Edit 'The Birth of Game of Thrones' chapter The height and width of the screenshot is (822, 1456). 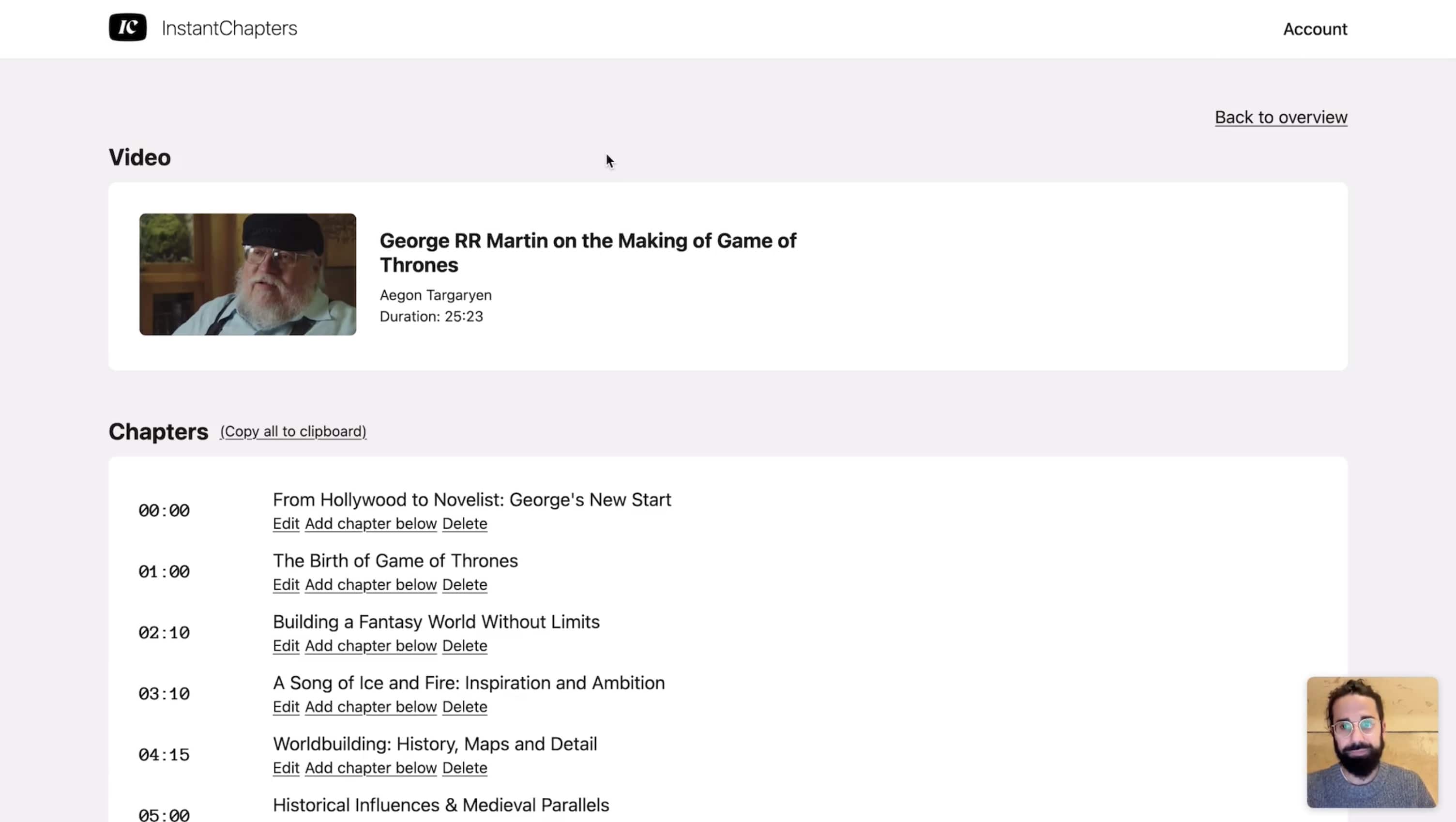click(286, 585)
